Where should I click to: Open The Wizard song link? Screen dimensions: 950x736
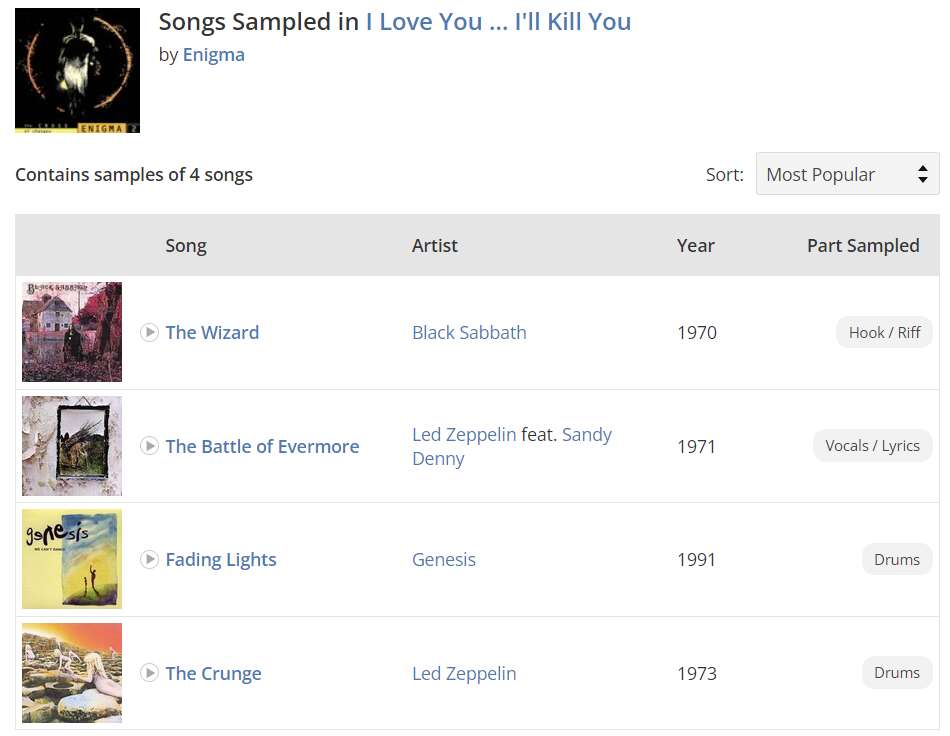click(x=212, y=332)
